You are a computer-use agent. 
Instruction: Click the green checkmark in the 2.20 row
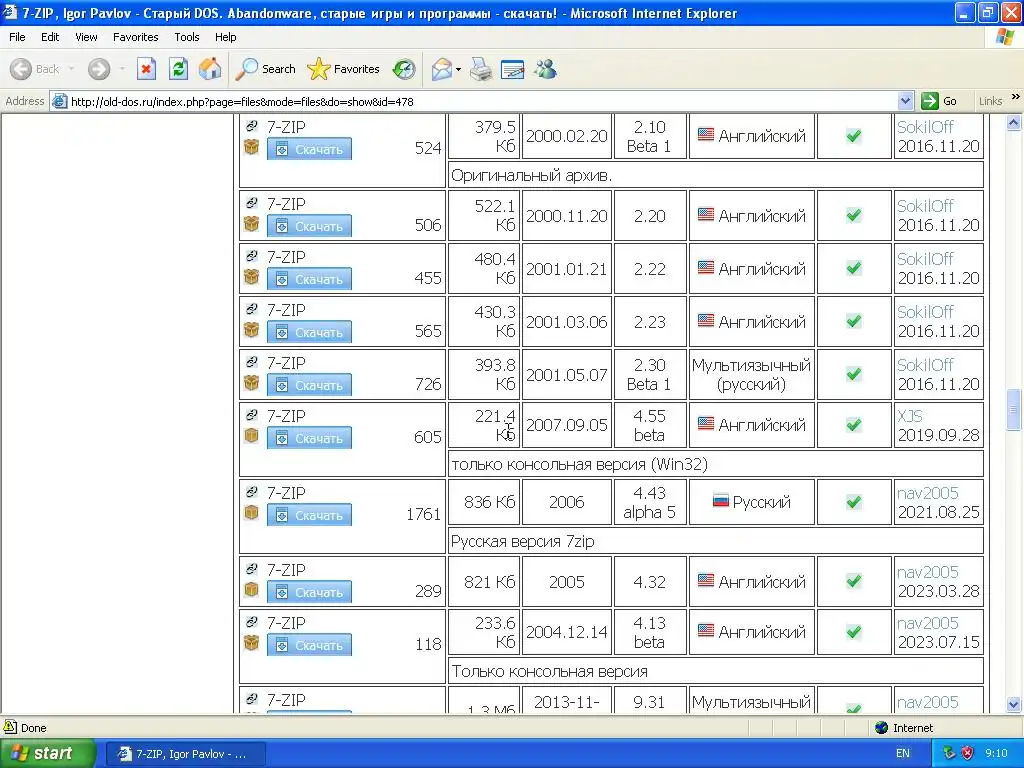(854, 215)
